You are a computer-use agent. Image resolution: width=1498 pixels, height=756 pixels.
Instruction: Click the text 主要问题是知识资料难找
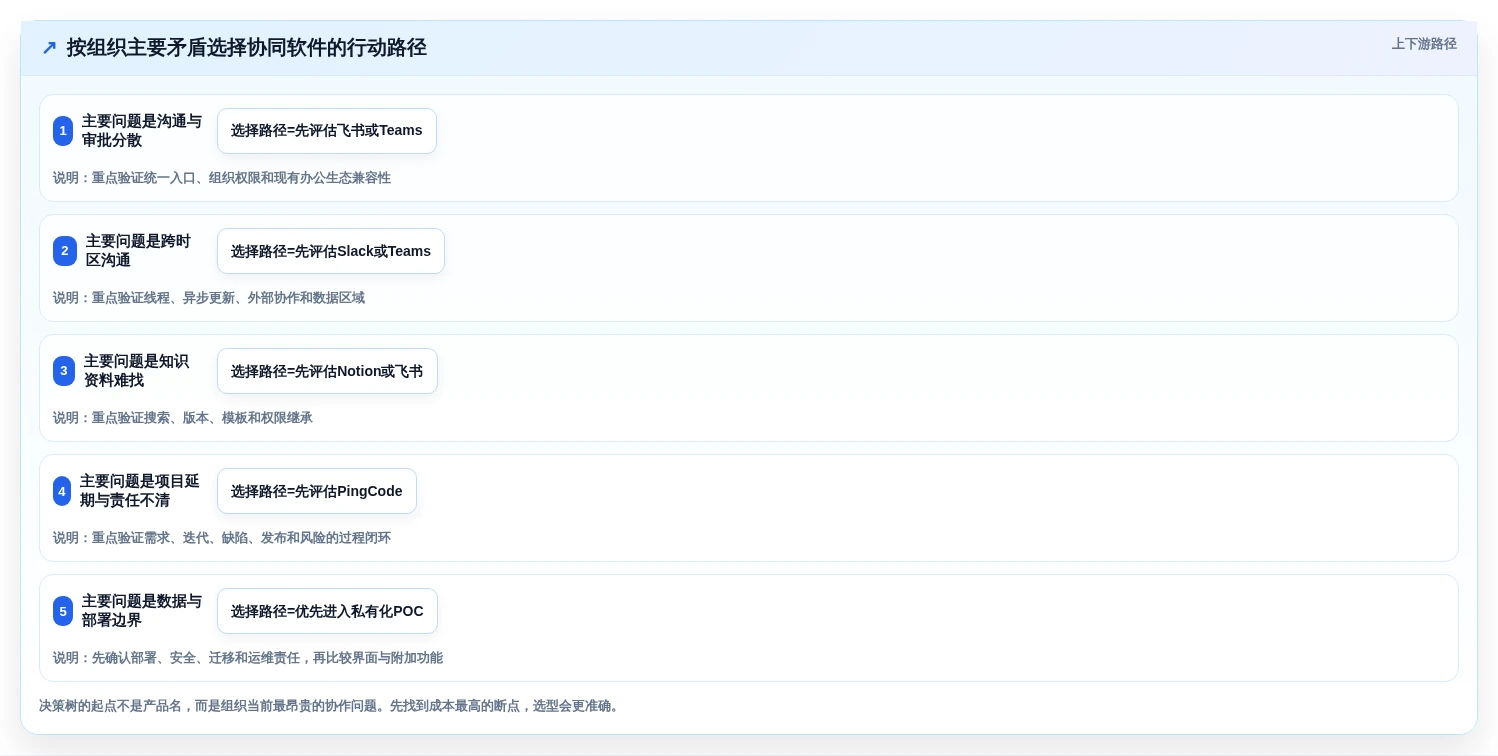136,371
